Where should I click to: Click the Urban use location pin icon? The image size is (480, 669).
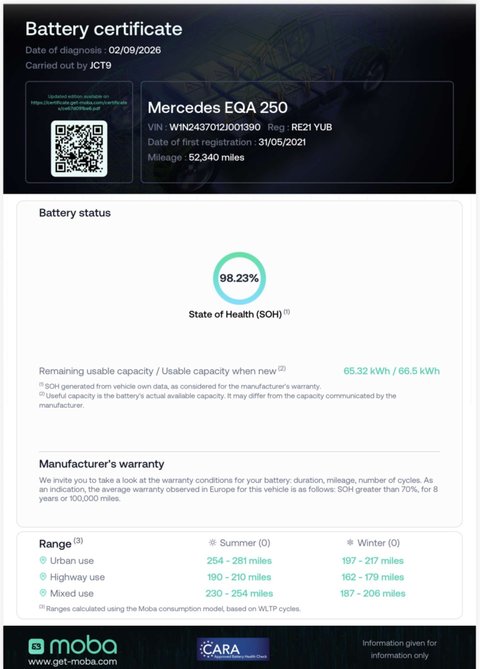[x=43, y=560]
